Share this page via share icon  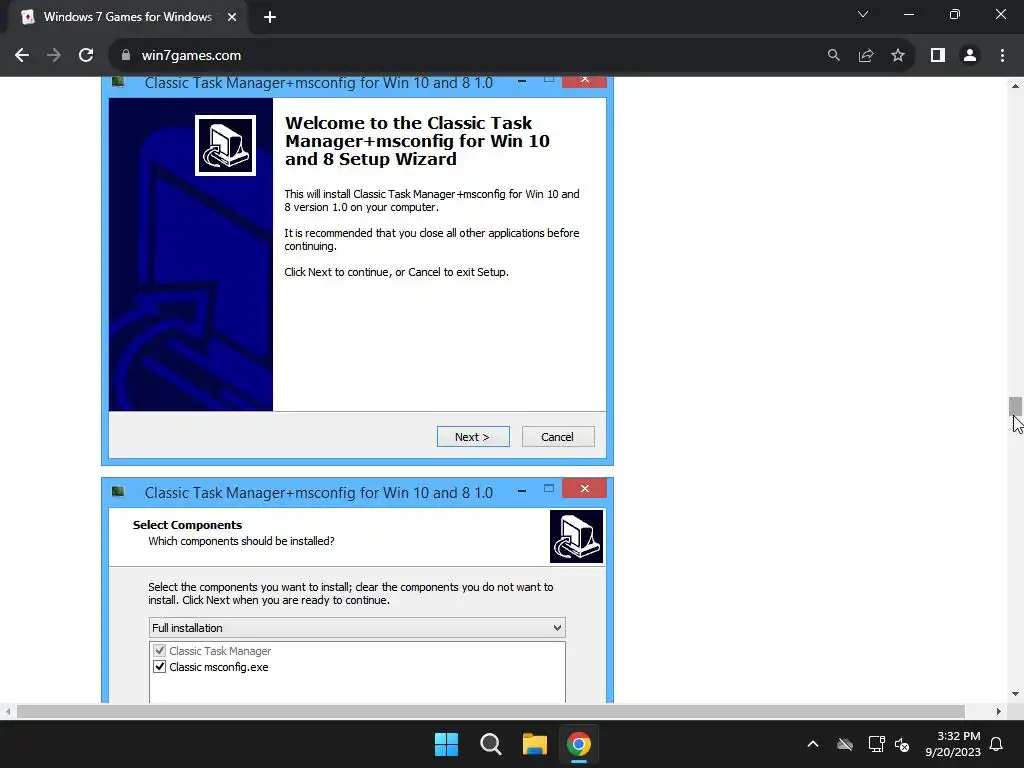[x=866, y=56]
